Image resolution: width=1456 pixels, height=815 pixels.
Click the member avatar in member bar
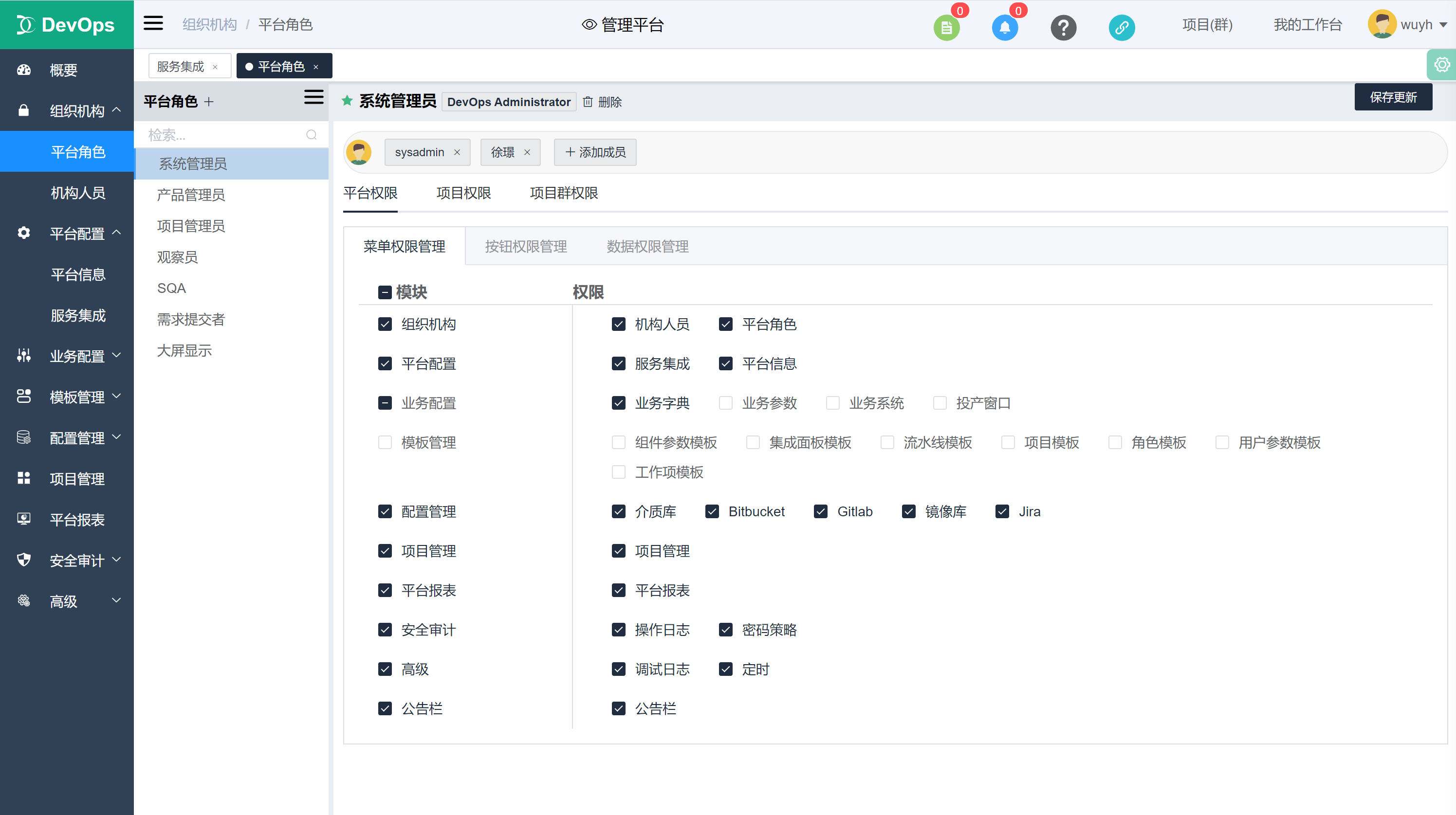[358, 152]
